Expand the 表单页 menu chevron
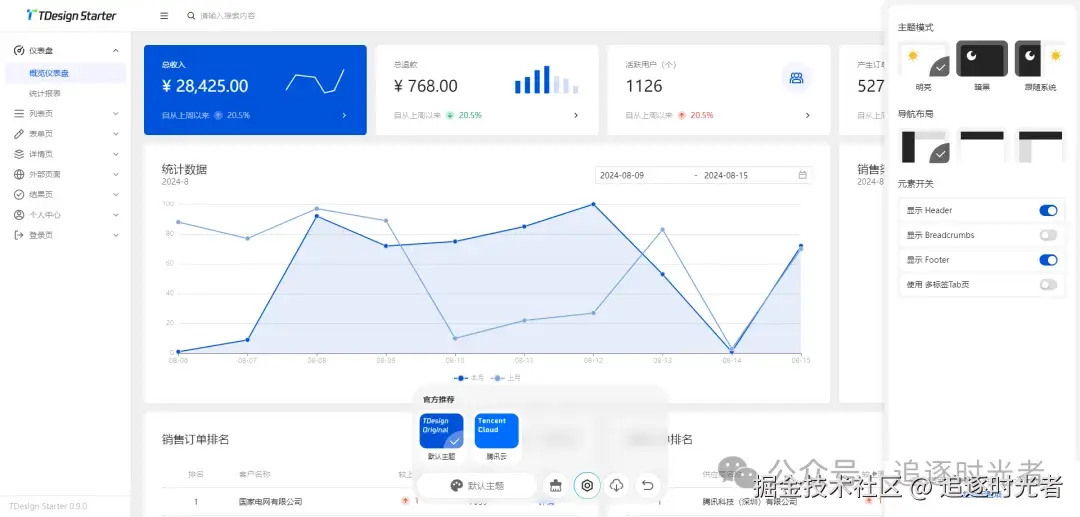The height and width of the screenshot is (517, 1080). (116, 134)
